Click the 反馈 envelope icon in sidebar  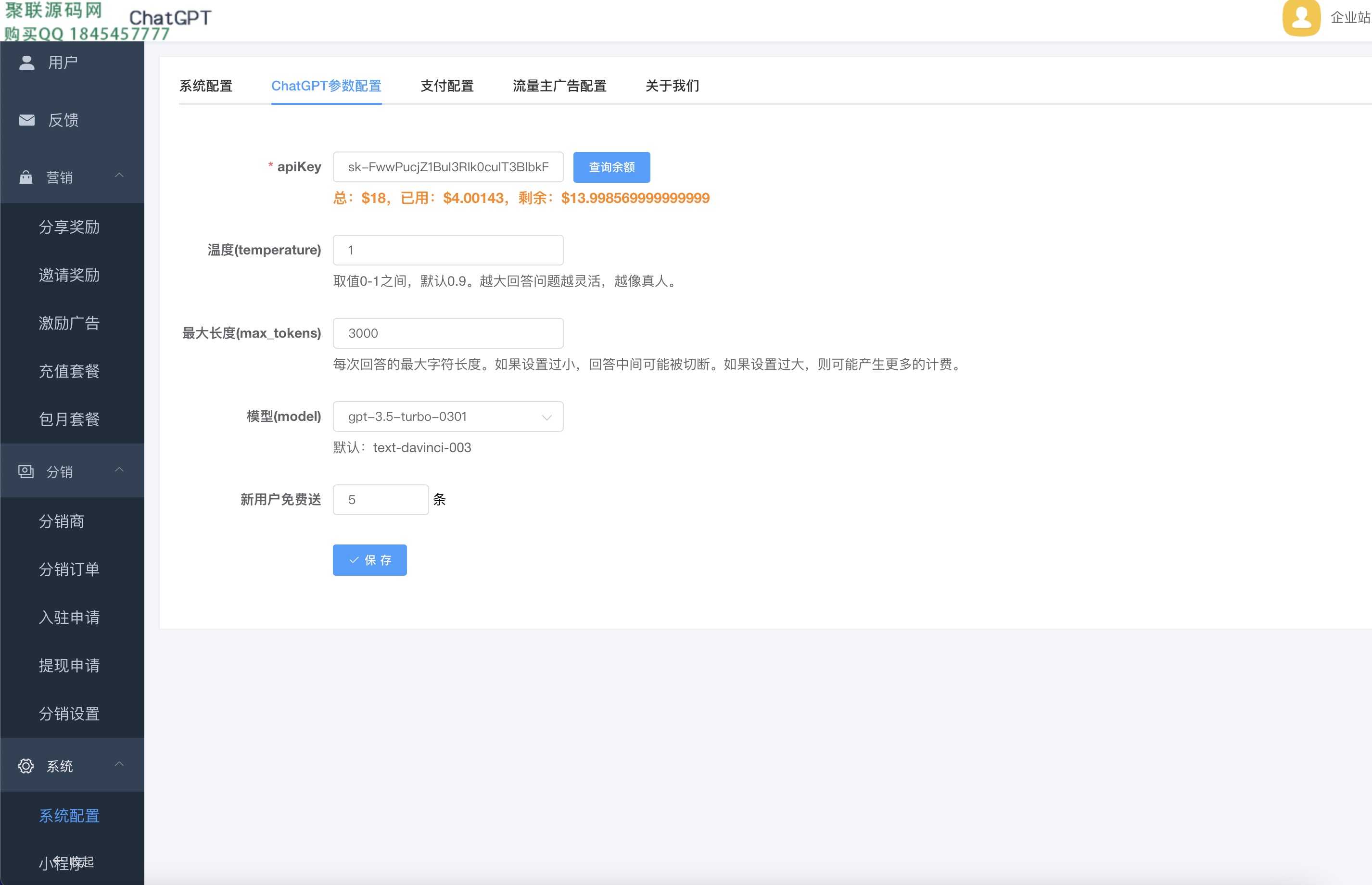[26, 120]
